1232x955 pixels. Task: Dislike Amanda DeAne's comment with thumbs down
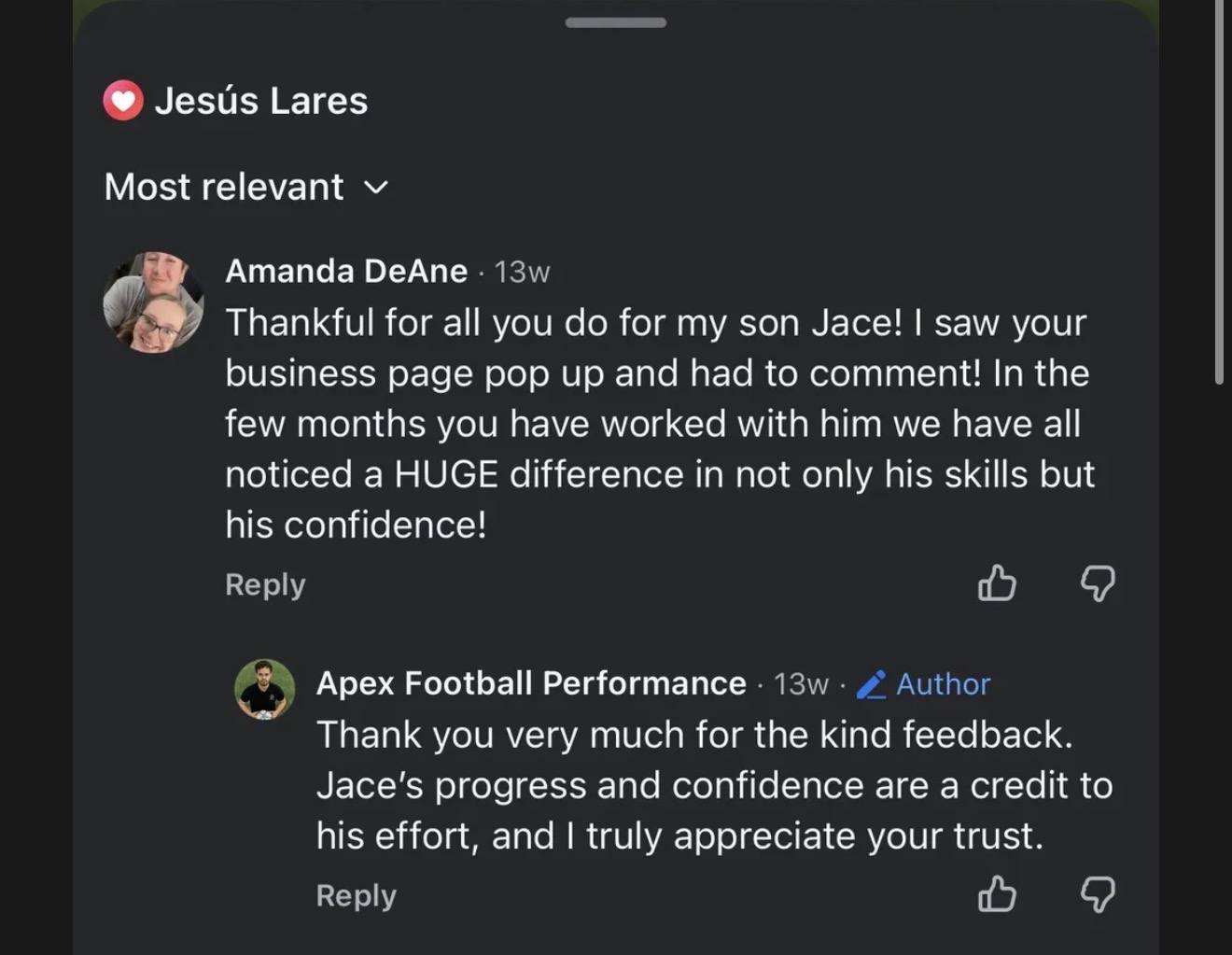pyautogui.click(x=1098, y=583)
